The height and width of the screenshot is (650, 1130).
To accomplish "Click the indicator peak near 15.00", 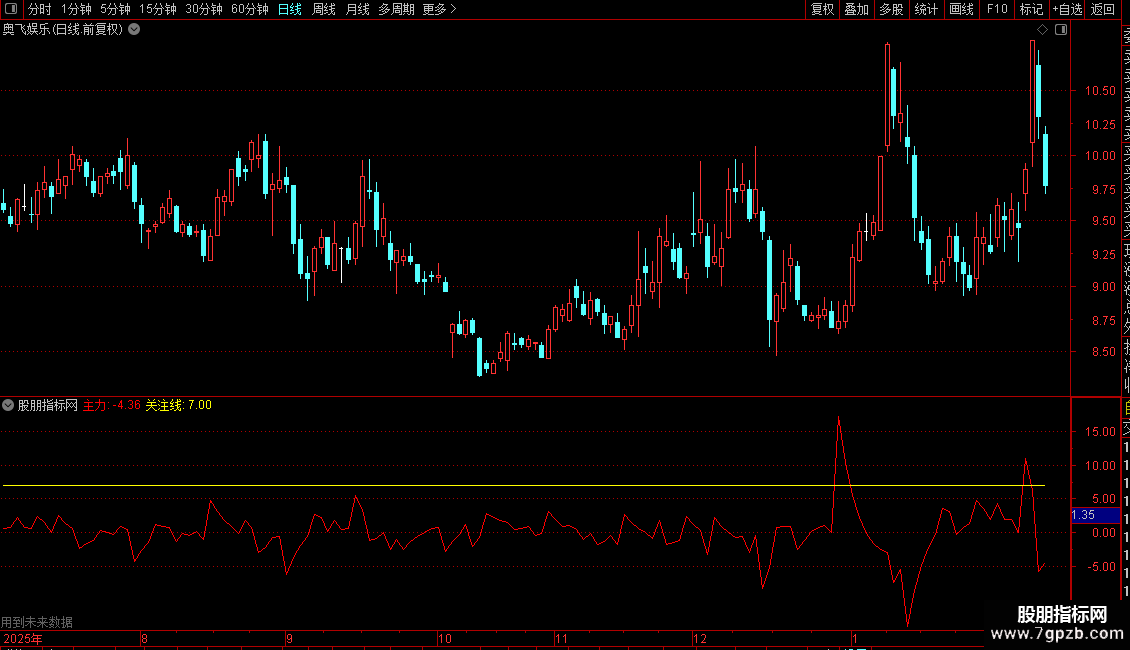I will 838,418.
